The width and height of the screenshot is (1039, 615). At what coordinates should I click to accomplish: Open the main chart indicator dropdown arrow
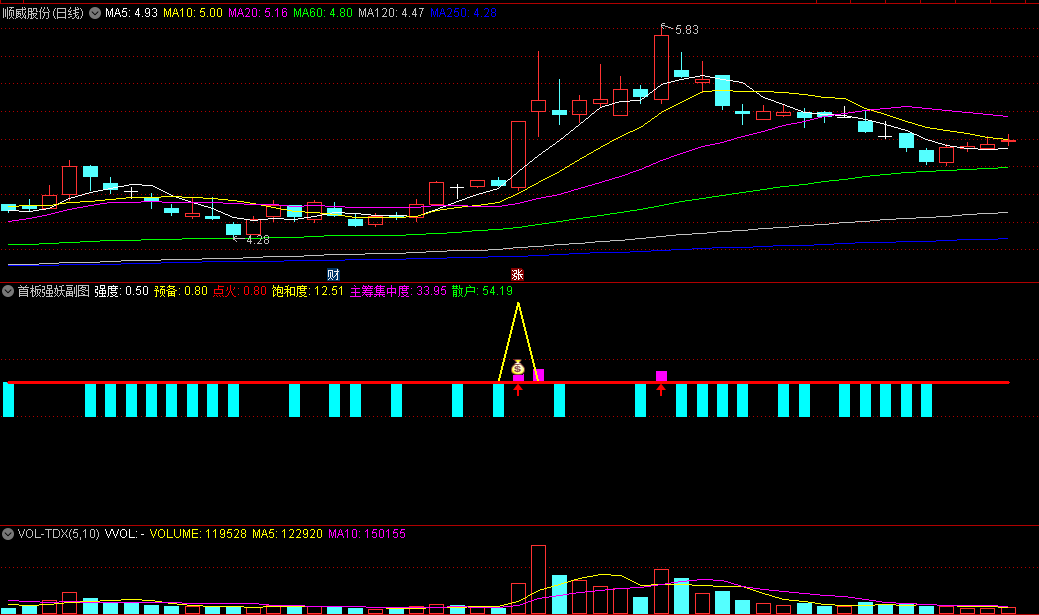click(95, 13)
